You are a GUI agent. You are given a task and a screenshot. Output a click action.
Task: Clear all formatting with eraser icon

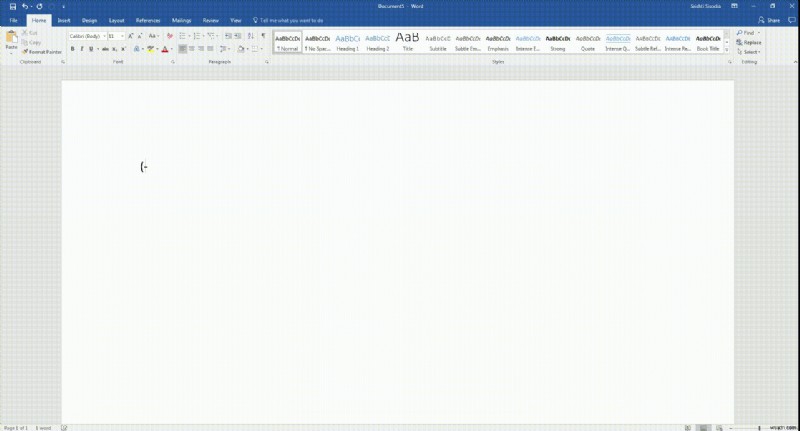tap(169, 36)
